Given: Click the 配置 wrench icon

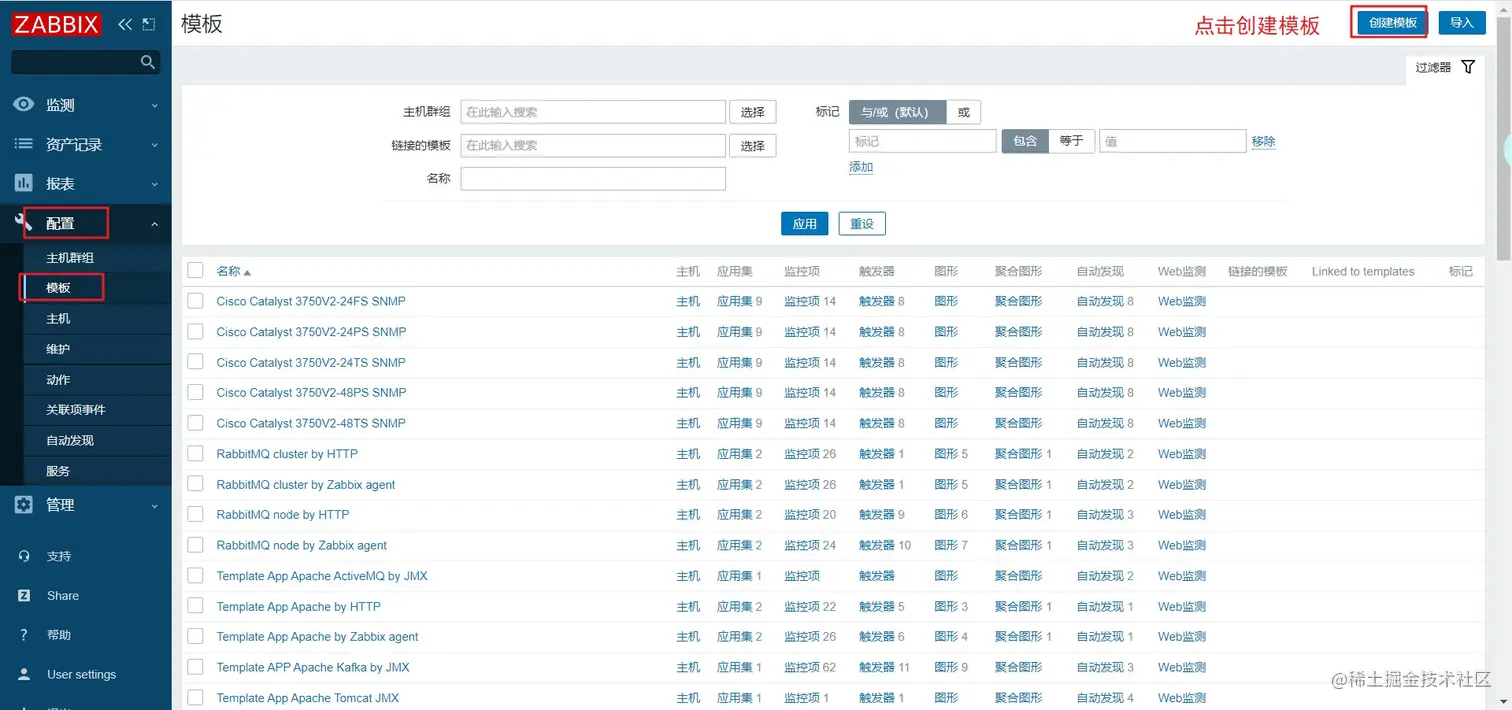Looking at the screenshot, I should [24, 223].
